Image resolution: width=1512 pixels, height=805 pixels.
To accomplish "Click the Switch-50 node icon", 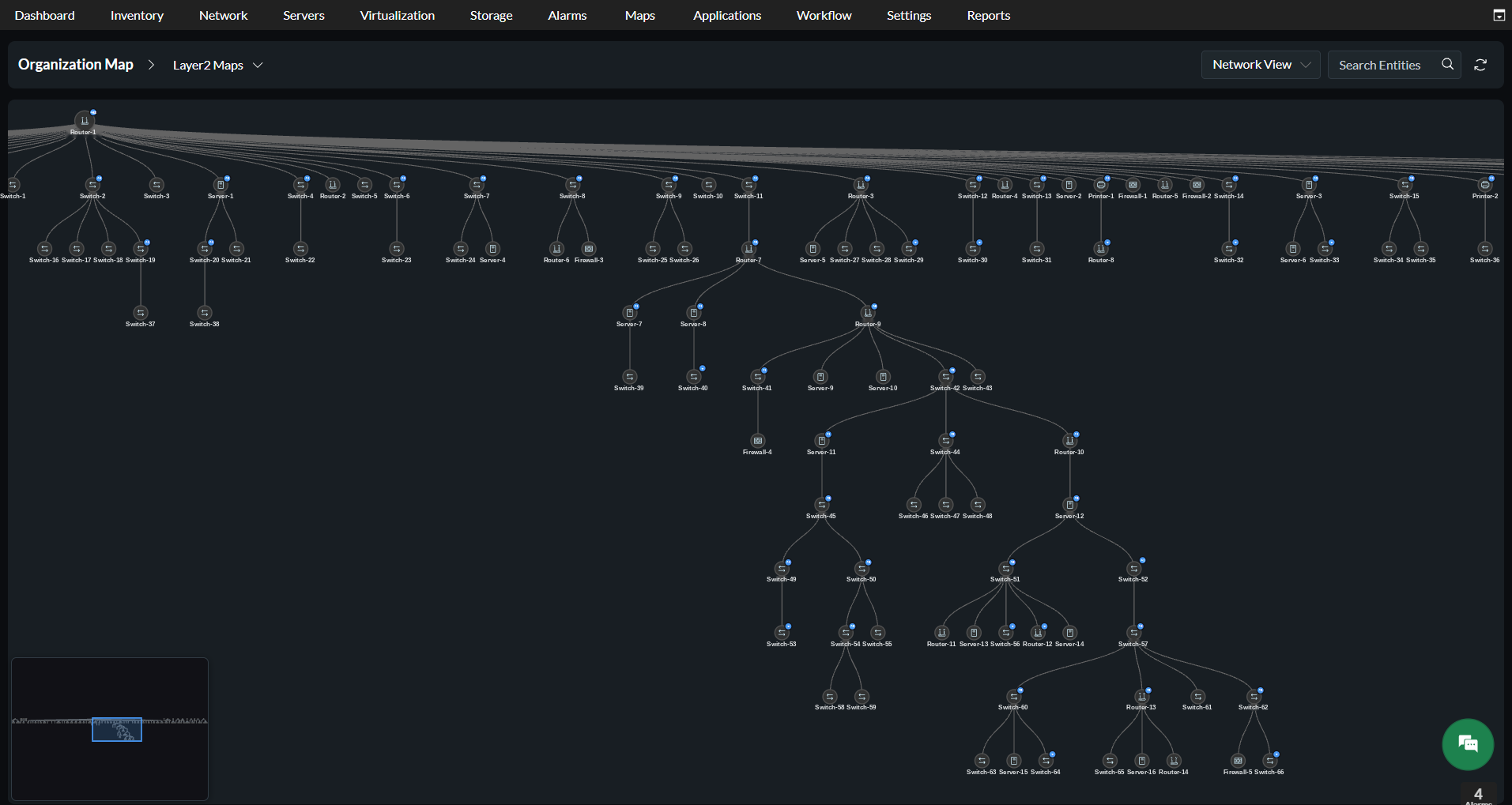I will pyautogui.click(x=862, y=569).
